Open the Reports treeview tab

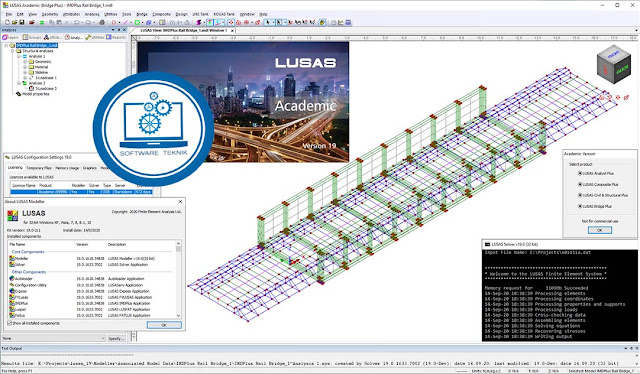click(116, 37)
